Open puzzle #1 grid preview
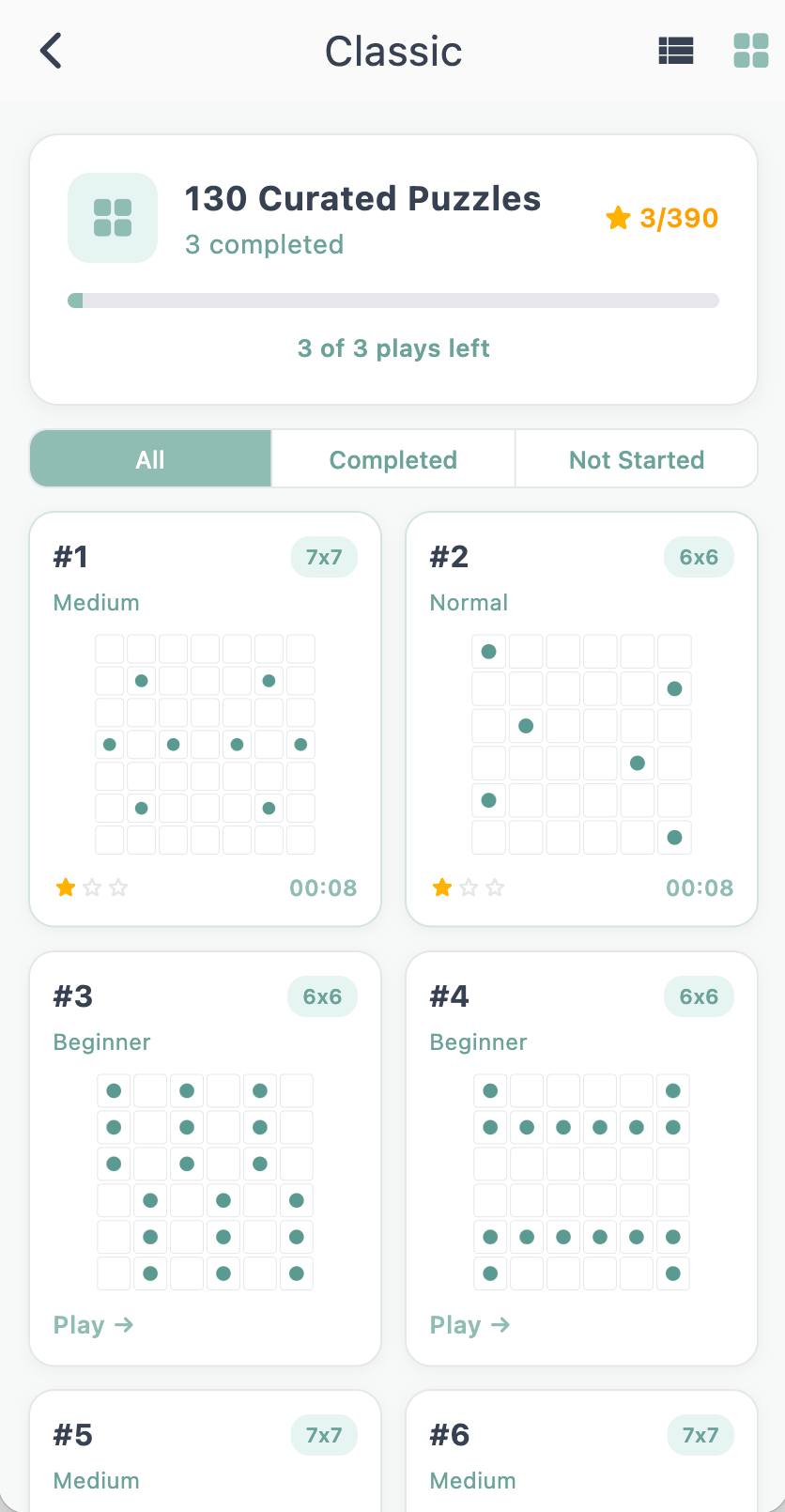This screenshot has height=1512, width=785. [205, 744]
